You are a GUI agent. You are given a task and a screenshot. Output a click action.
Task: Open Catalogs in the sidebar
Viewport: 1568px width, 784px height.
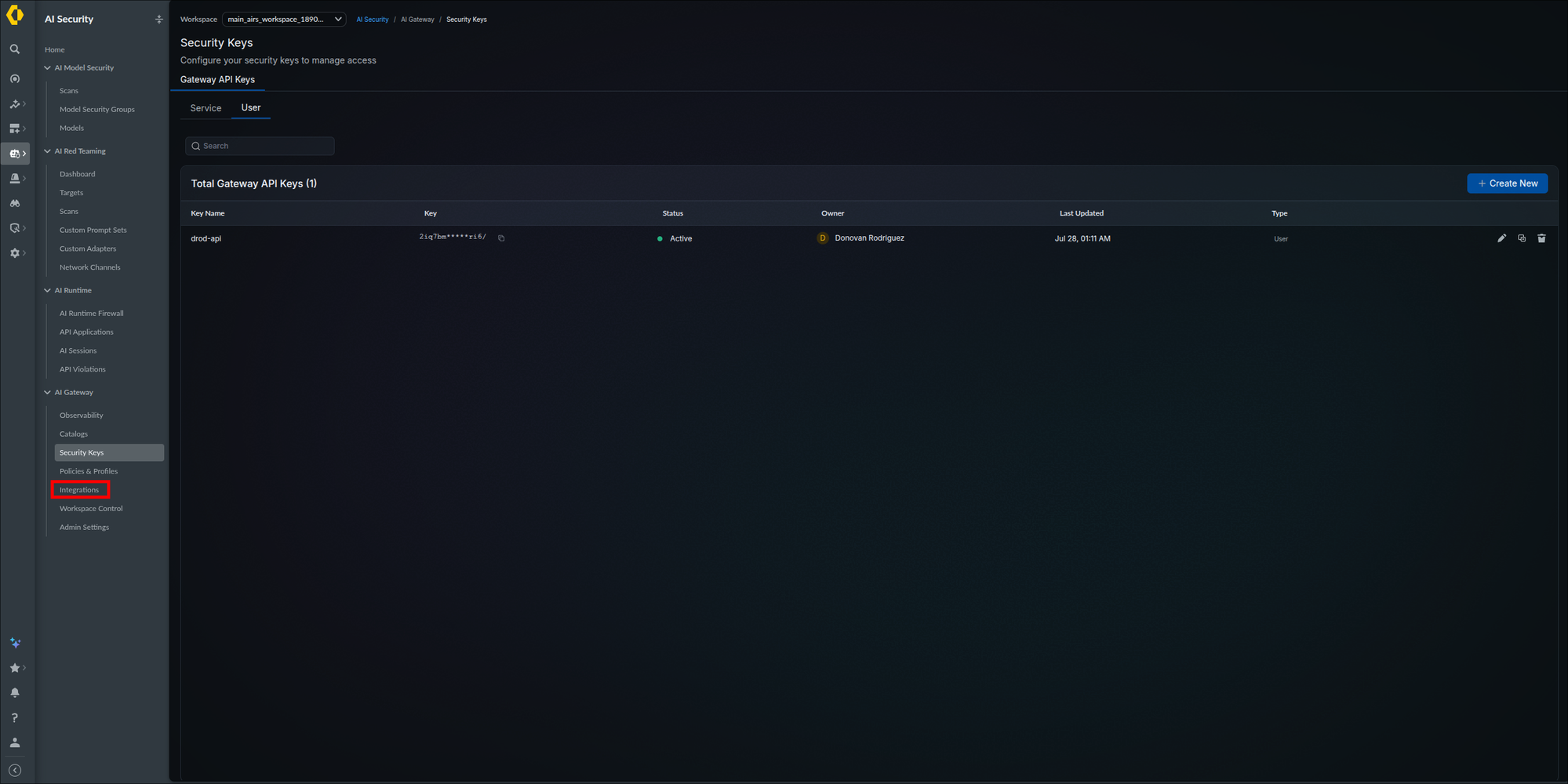tap(74, 434)
